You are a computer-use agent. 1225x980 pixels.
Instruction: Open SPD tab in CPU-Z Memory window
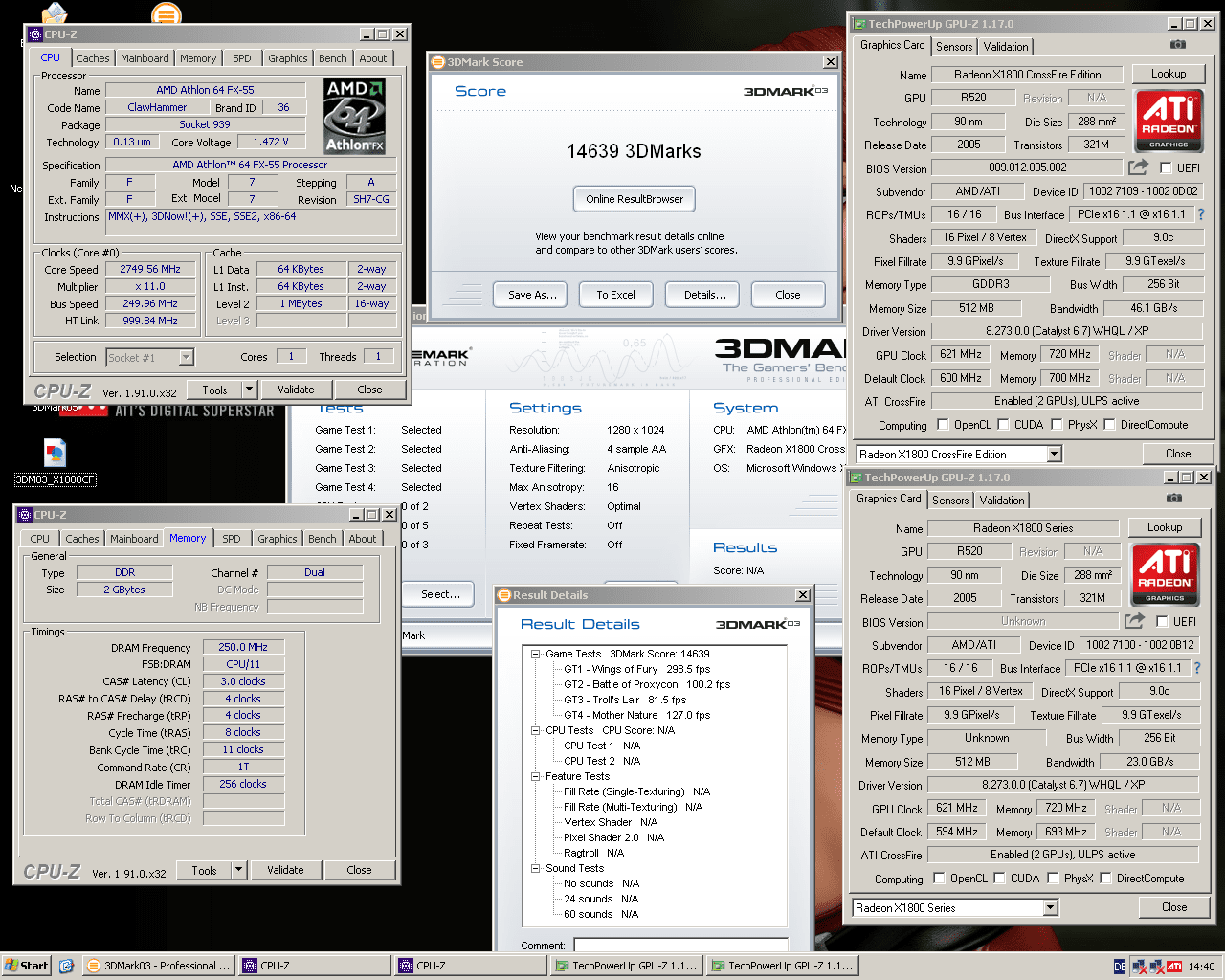pyautogui.click(x=232, y=539)
